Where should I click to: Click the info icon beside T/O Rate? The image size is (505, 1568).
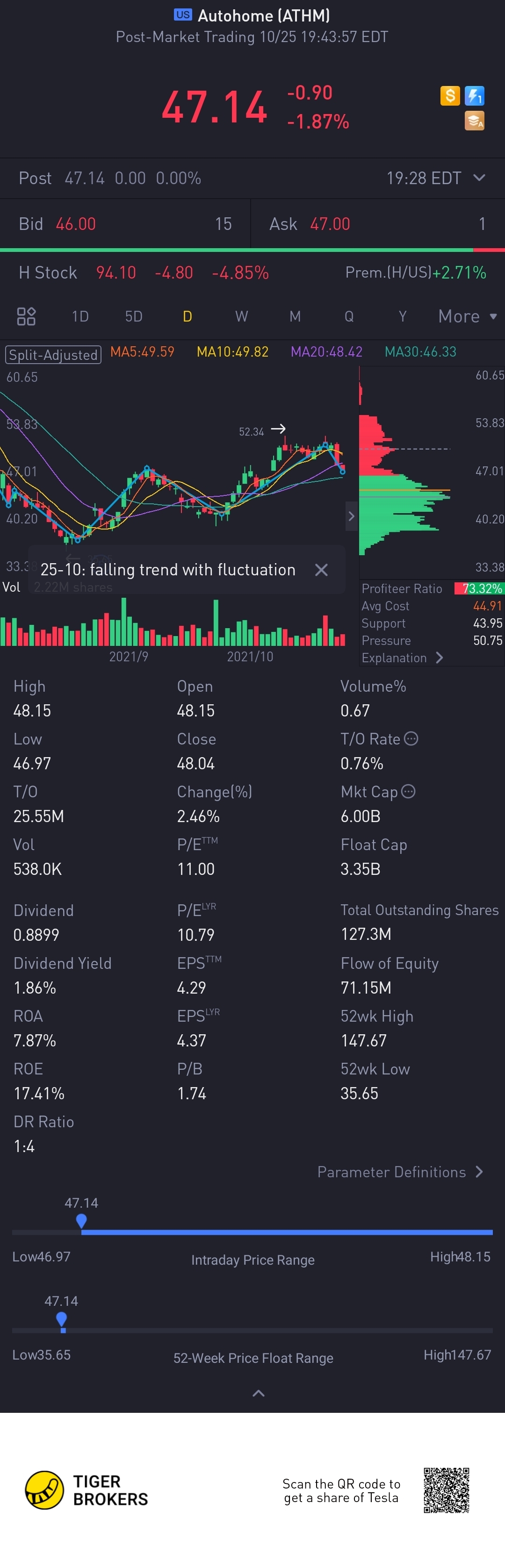tap(412, 739)
